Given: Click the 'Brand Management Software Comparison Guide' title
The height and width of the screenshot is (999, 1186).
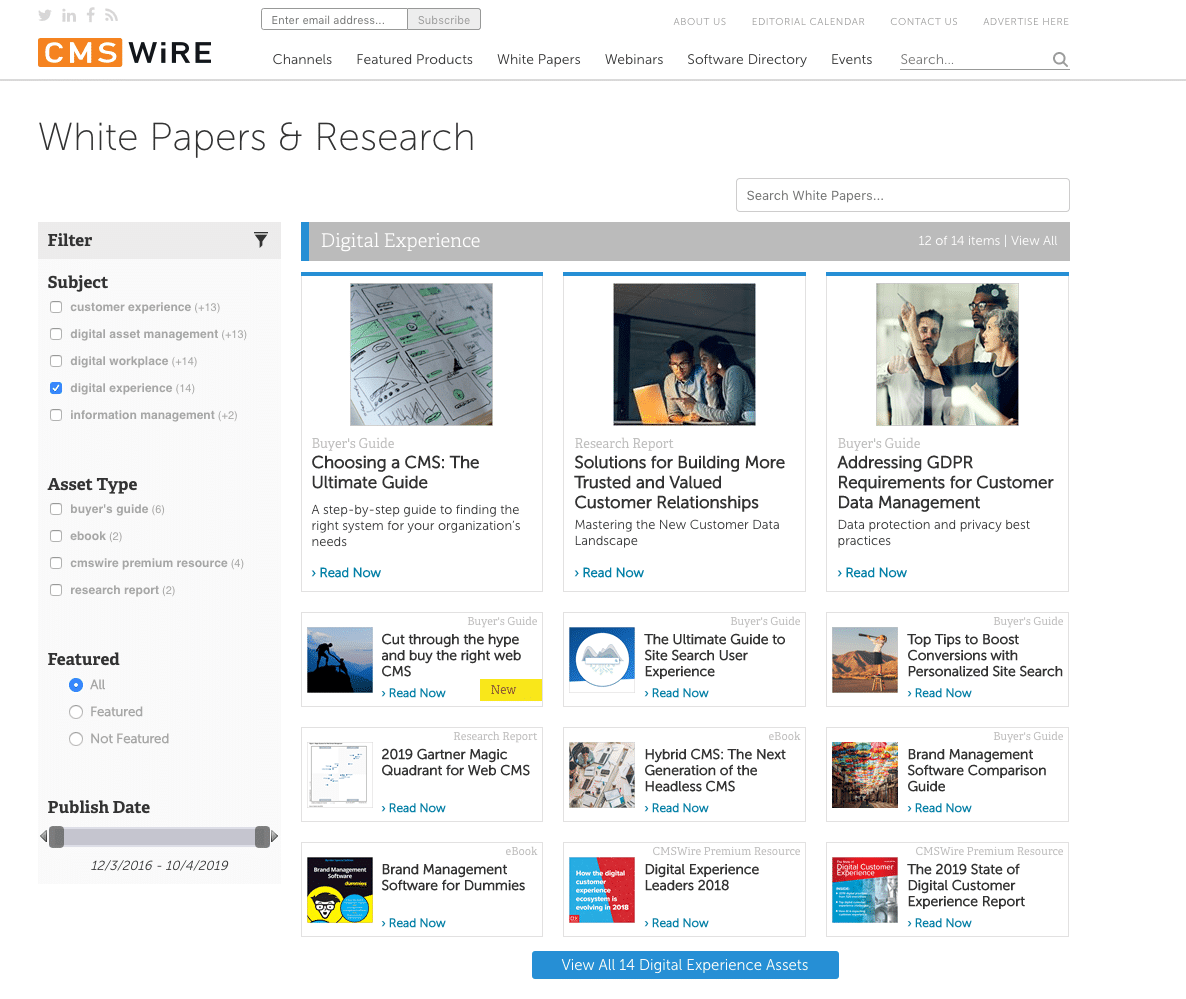Looking at the screenshot, I should click(x=976, y=771).
